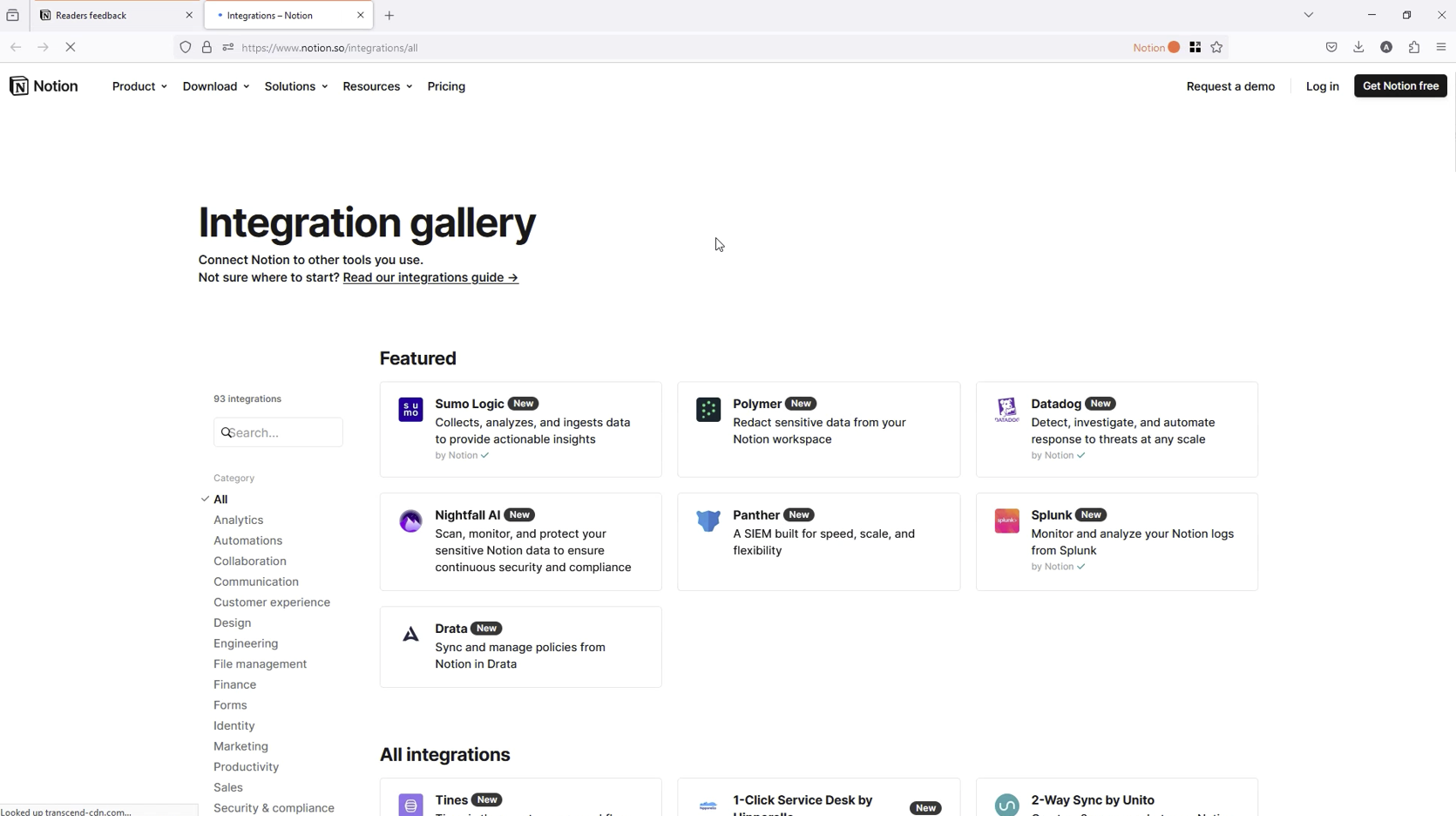This screenshot has width=1456, height=816.
Task: Click the Nightfall AI integration icon
Action: pos(410,521)
